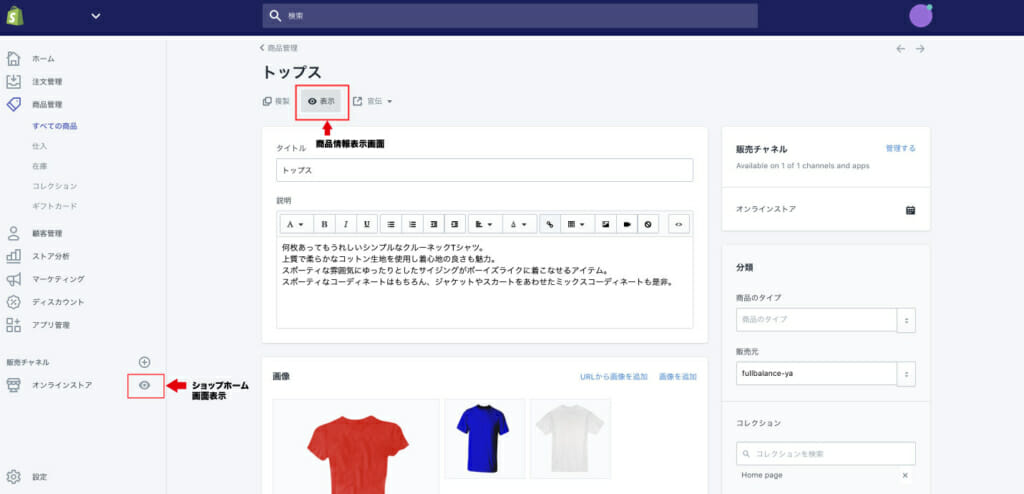
Task: Click the clear formatting icon in the editor
Action: click(648, 224)
